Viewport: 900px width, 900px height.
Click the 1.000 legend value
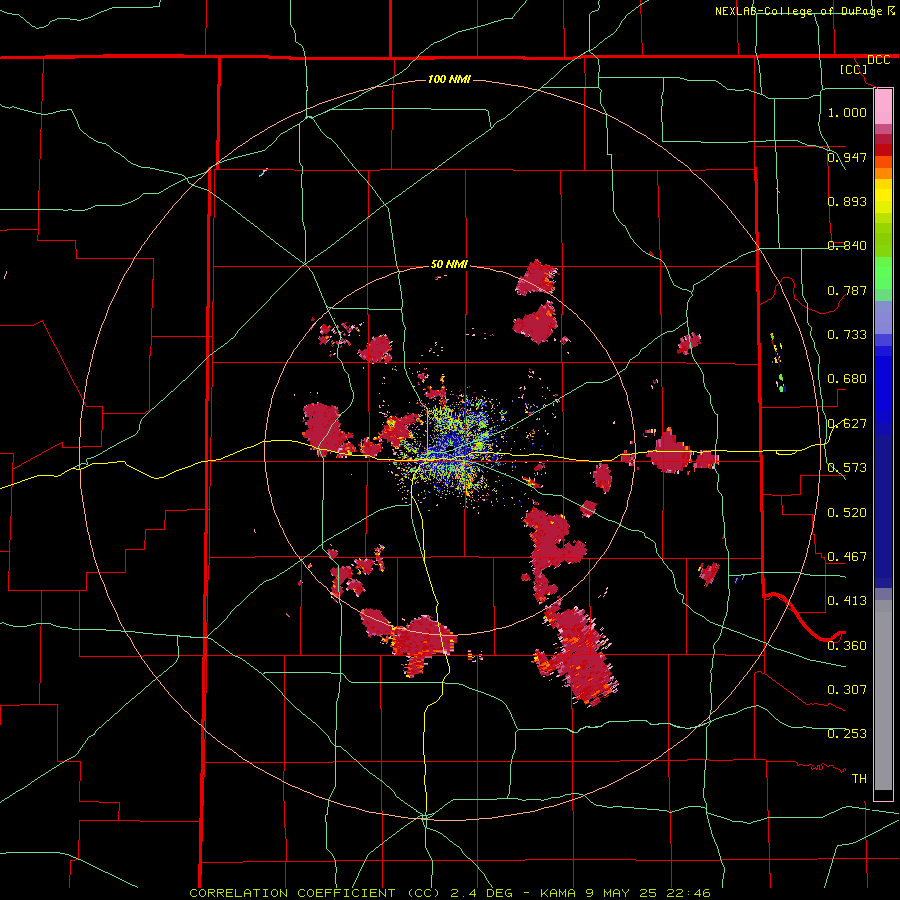coord(847,112)
